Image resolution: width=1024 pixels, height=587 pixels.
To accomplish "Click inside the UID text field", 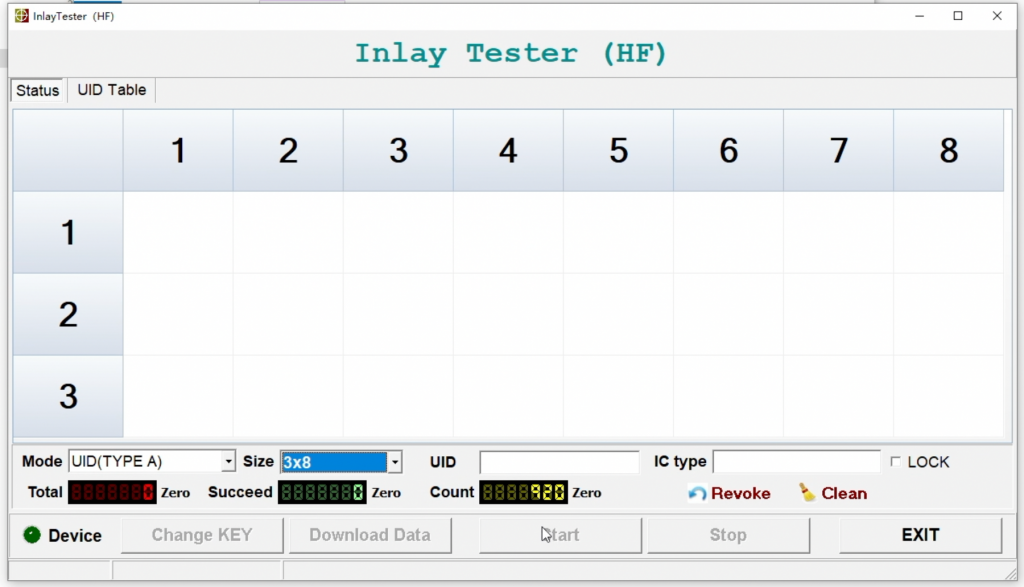I will 559,462.
